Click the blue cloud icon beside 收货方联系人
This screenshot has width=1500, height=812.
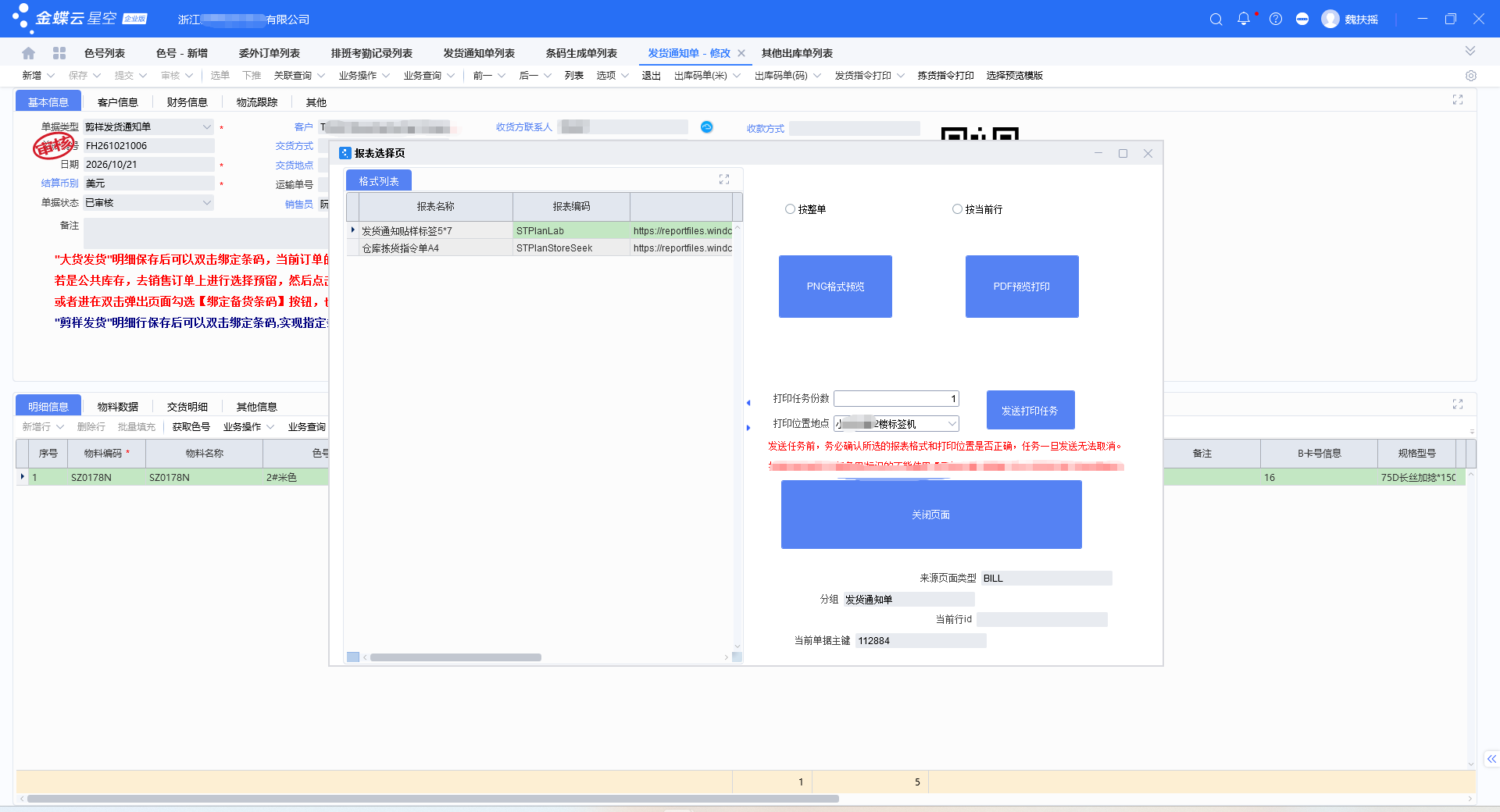(706, 126)
